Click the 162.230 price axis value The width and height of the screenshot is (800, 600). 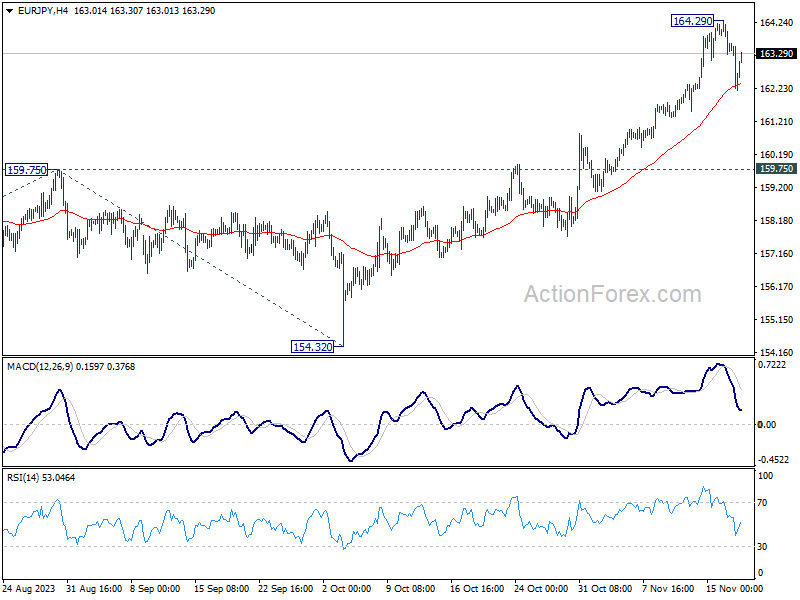tap(777, 89)
